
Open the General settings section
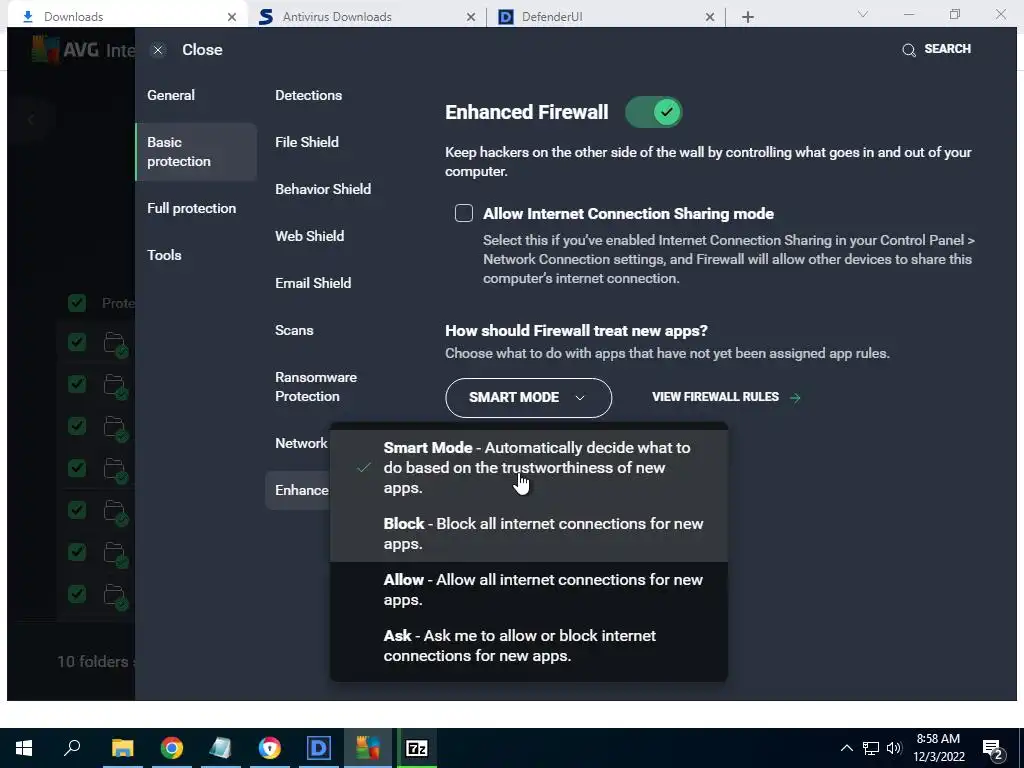pos(171,95)
